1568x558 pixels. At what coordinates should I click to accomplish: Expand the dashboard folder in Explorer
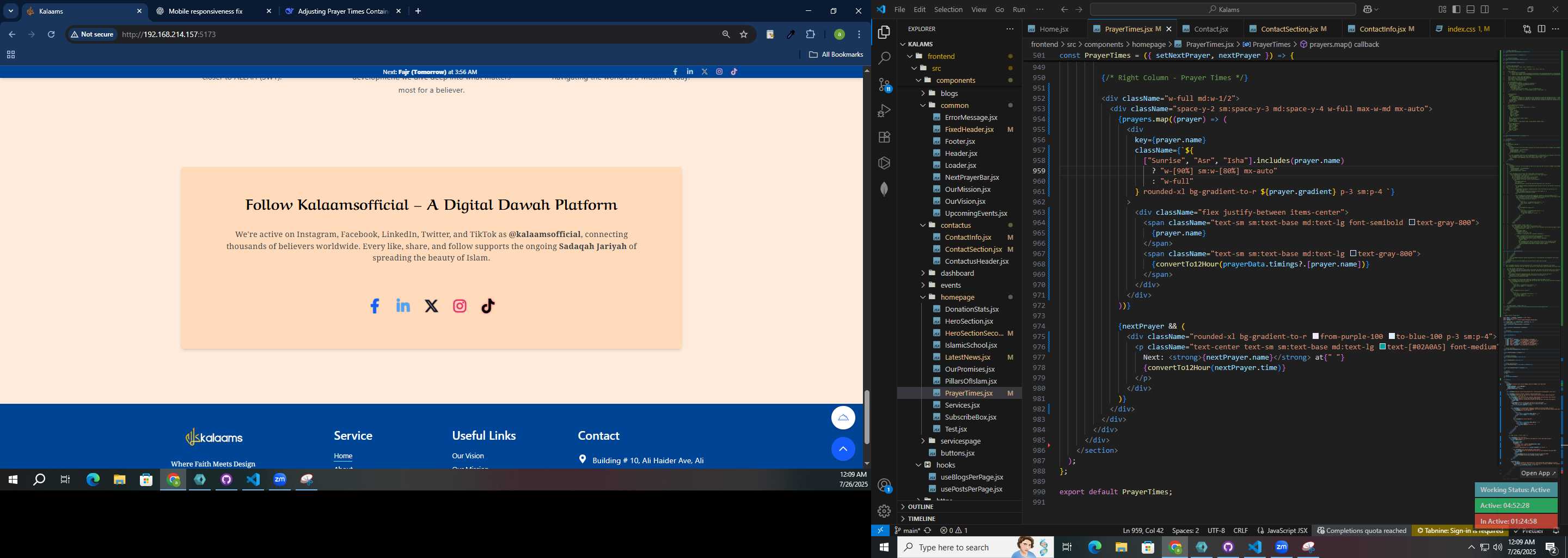click(923, 274)
